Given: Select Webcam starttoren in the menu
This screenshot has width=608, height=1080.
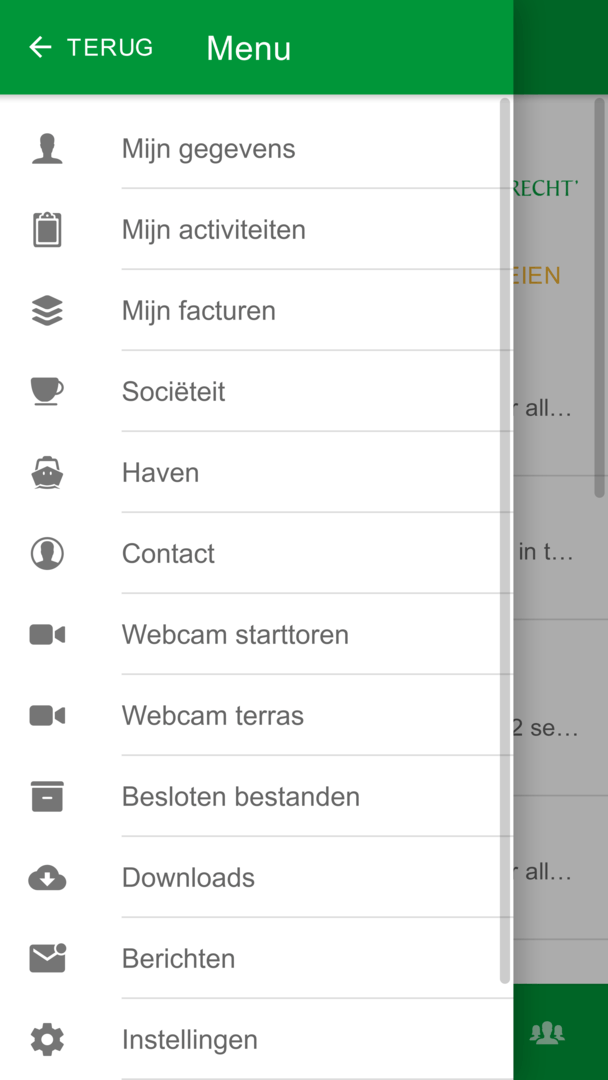Looking at the screenshot, I should click(236, 634).
